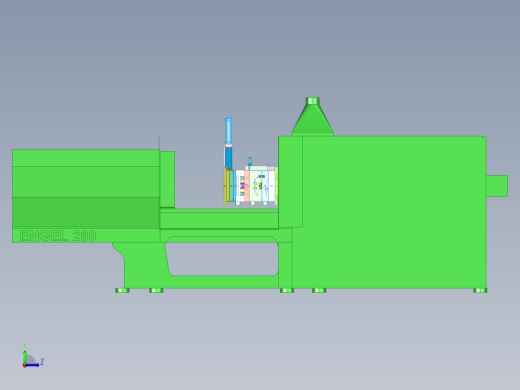Select the green Y axis arrow of triad

point(25,357)
